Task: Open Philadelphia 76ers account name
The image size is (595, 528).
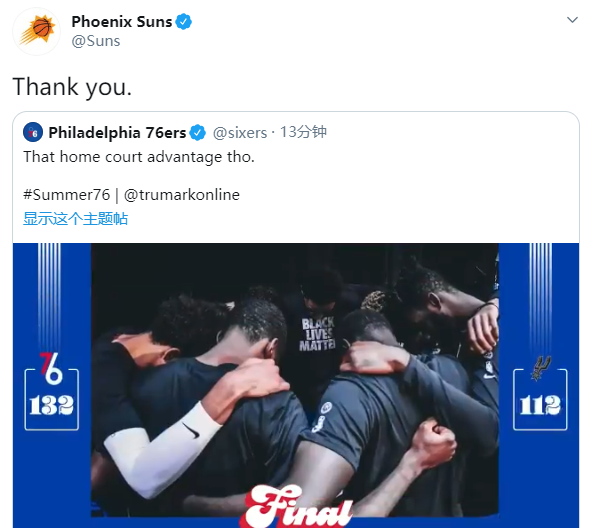Action: (117, 132)
